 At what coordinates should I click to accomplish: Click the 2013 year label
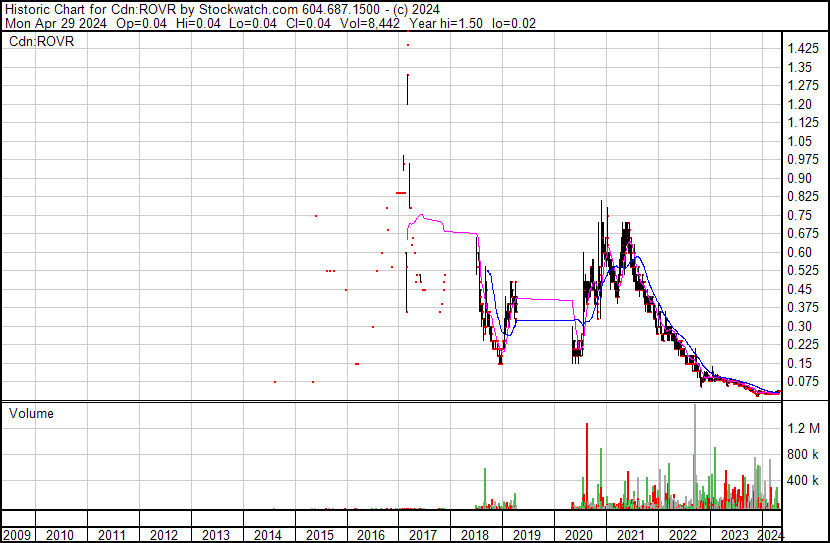(215, 535)
